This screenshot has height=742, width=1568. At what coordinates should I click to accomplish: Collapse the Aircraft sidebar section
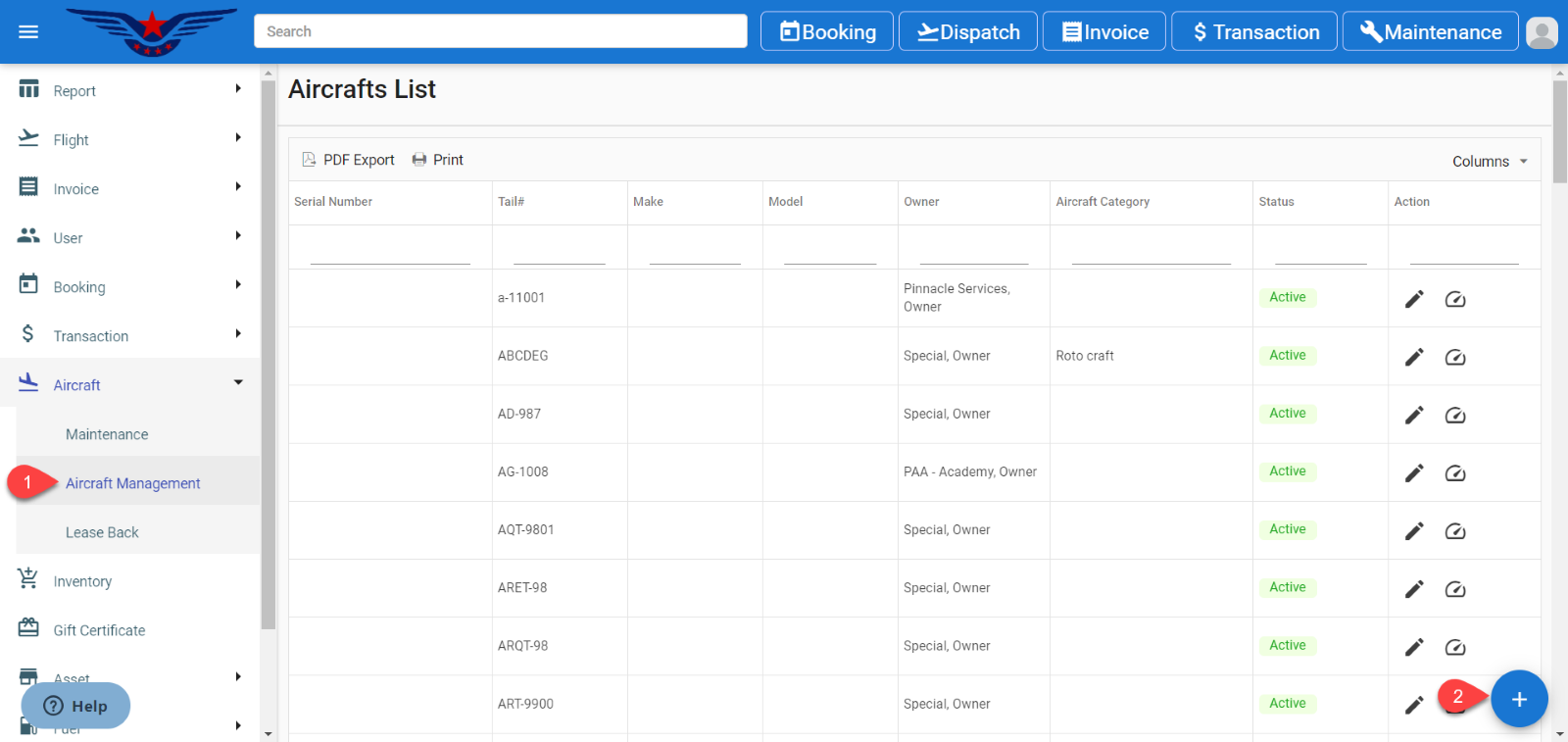point(129,385)
